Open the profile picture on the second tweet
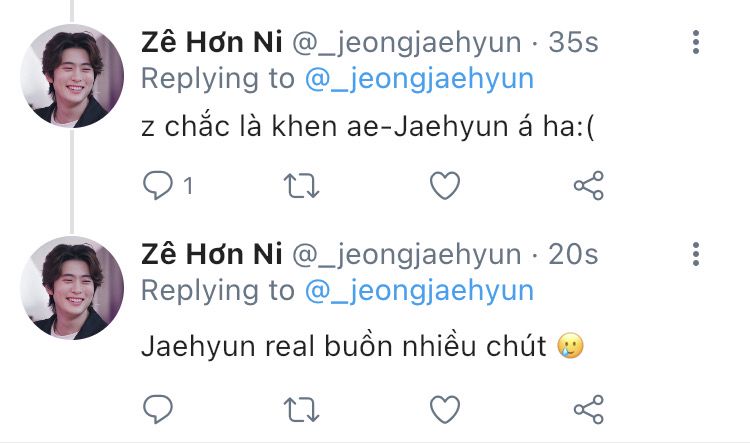Viewport: 750px width, 443px height. click(x=72, y=288)
